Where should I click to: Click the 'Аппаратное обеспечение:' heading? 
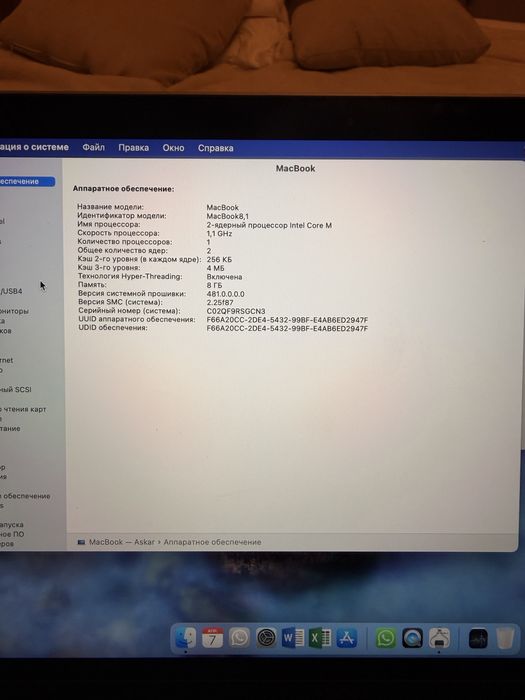(x=124, y=189)
